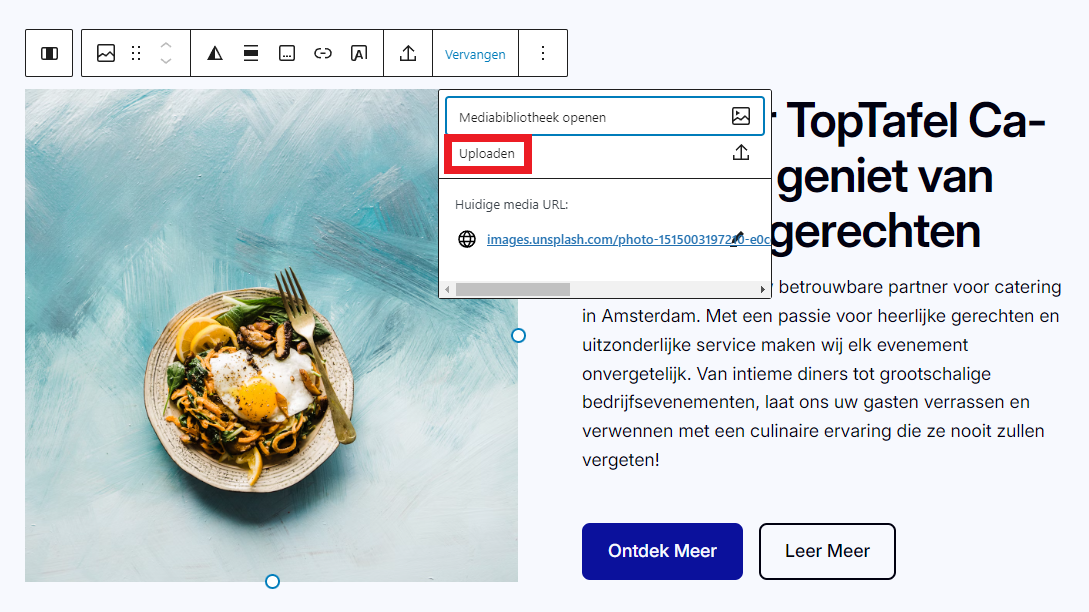
Task: Move block down with the down chevron
Action: (x=166, y=61)
